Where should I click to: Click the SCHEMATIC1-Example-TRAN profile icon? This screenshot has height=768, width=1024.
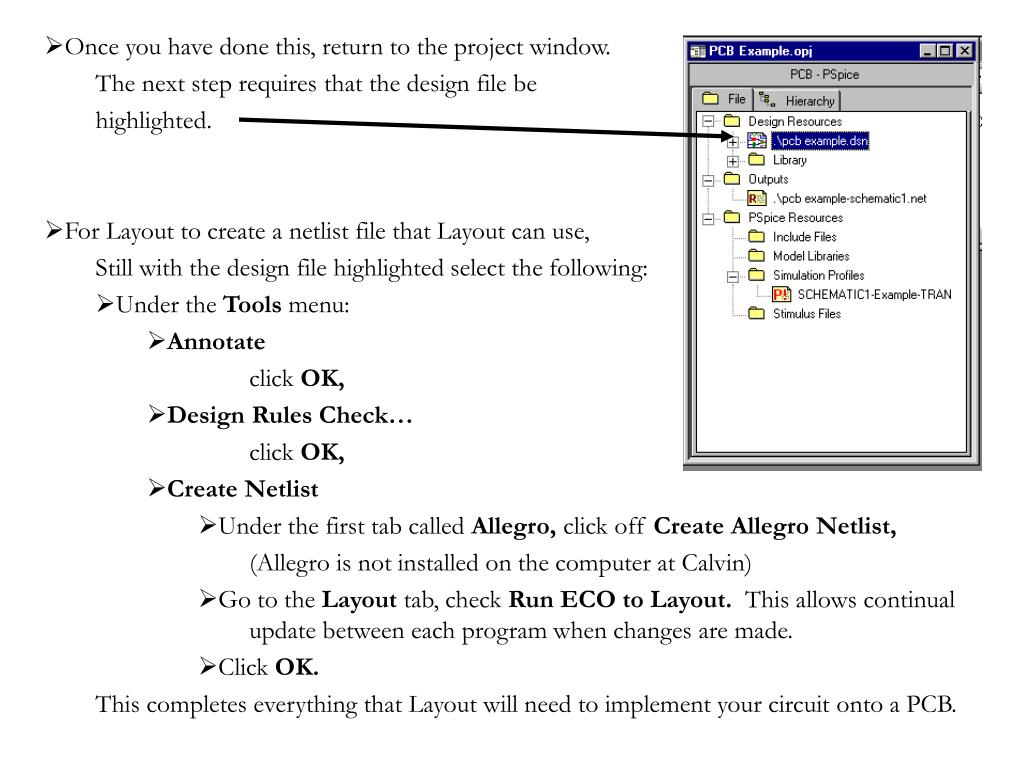[782, 295]
